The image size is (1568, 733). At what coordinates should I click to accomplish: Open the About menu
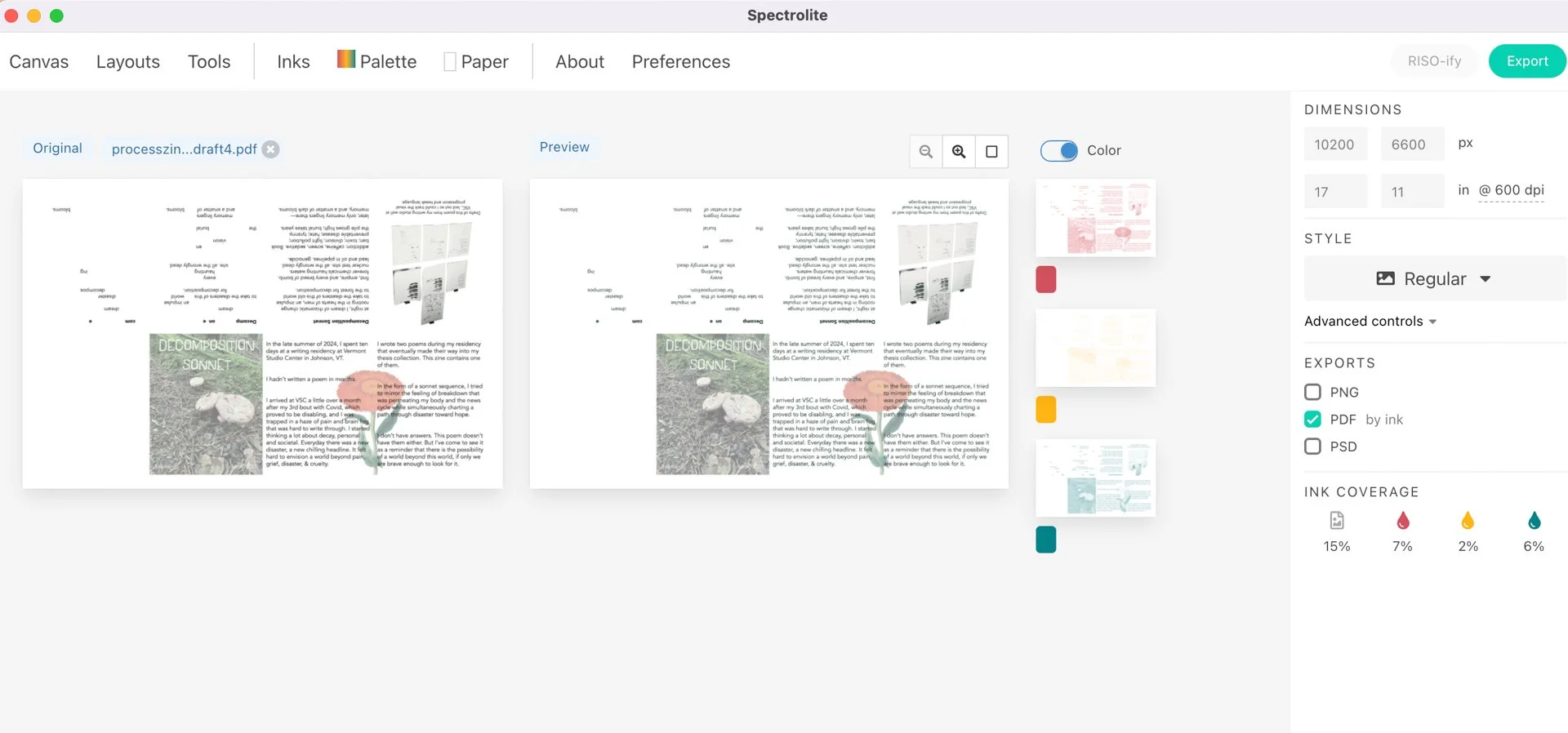(x=580, y=62)
